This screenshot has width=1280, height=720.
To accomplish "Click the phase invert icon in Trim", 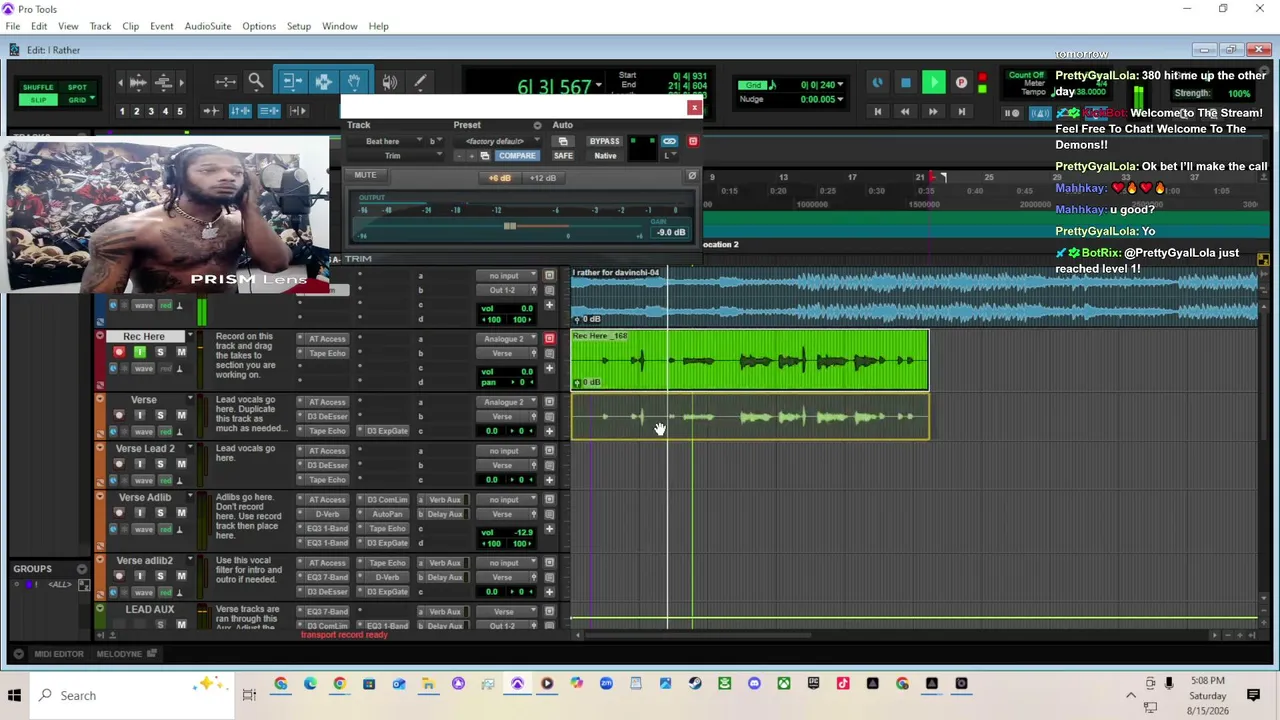I will tap(691, 176).
